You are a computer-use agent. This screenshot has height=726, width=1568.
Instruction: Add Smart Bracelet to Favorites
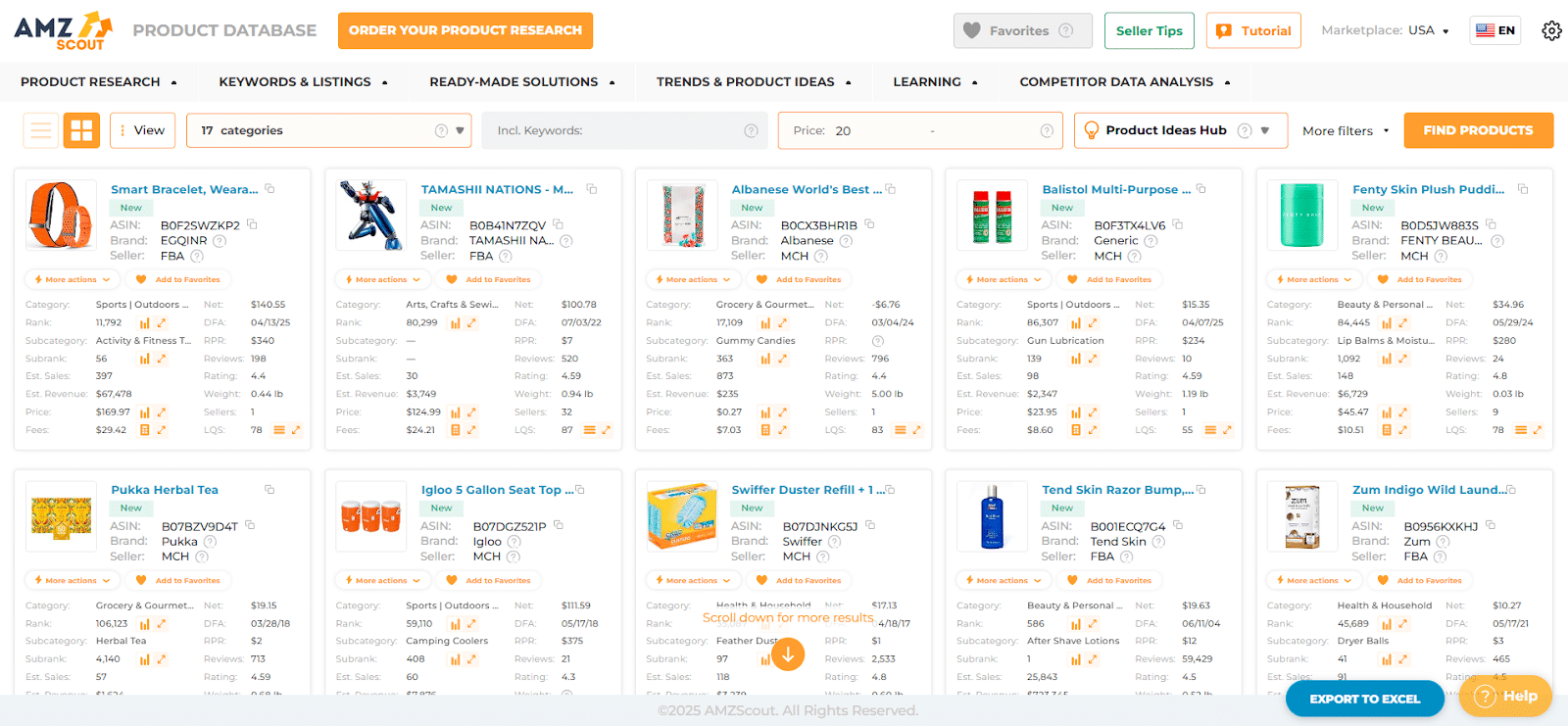coord(177,279)
